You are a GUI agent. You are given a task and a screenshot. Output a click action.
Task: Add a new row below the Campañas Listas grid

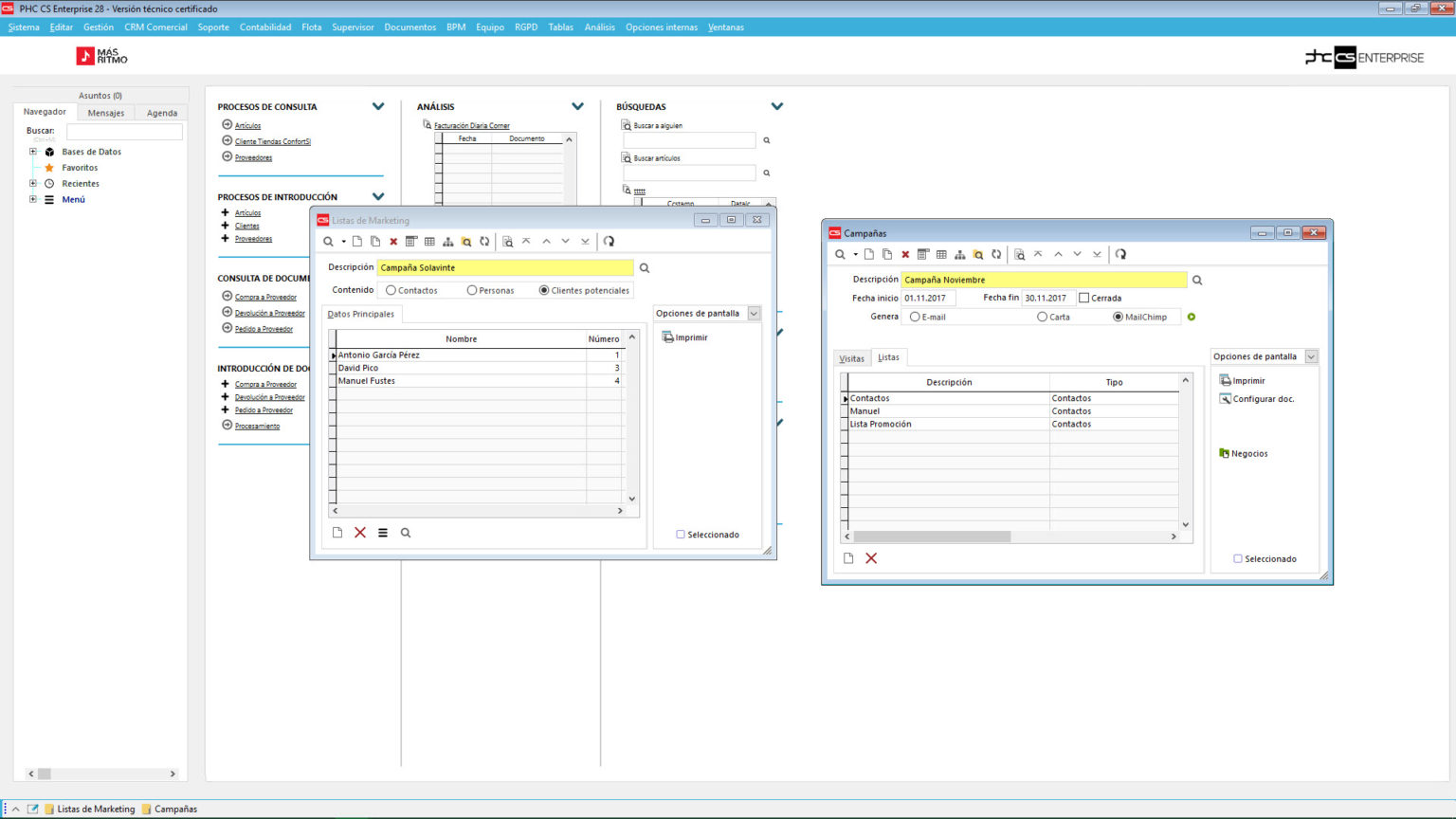pyautogui.click(x=848, y=558)
